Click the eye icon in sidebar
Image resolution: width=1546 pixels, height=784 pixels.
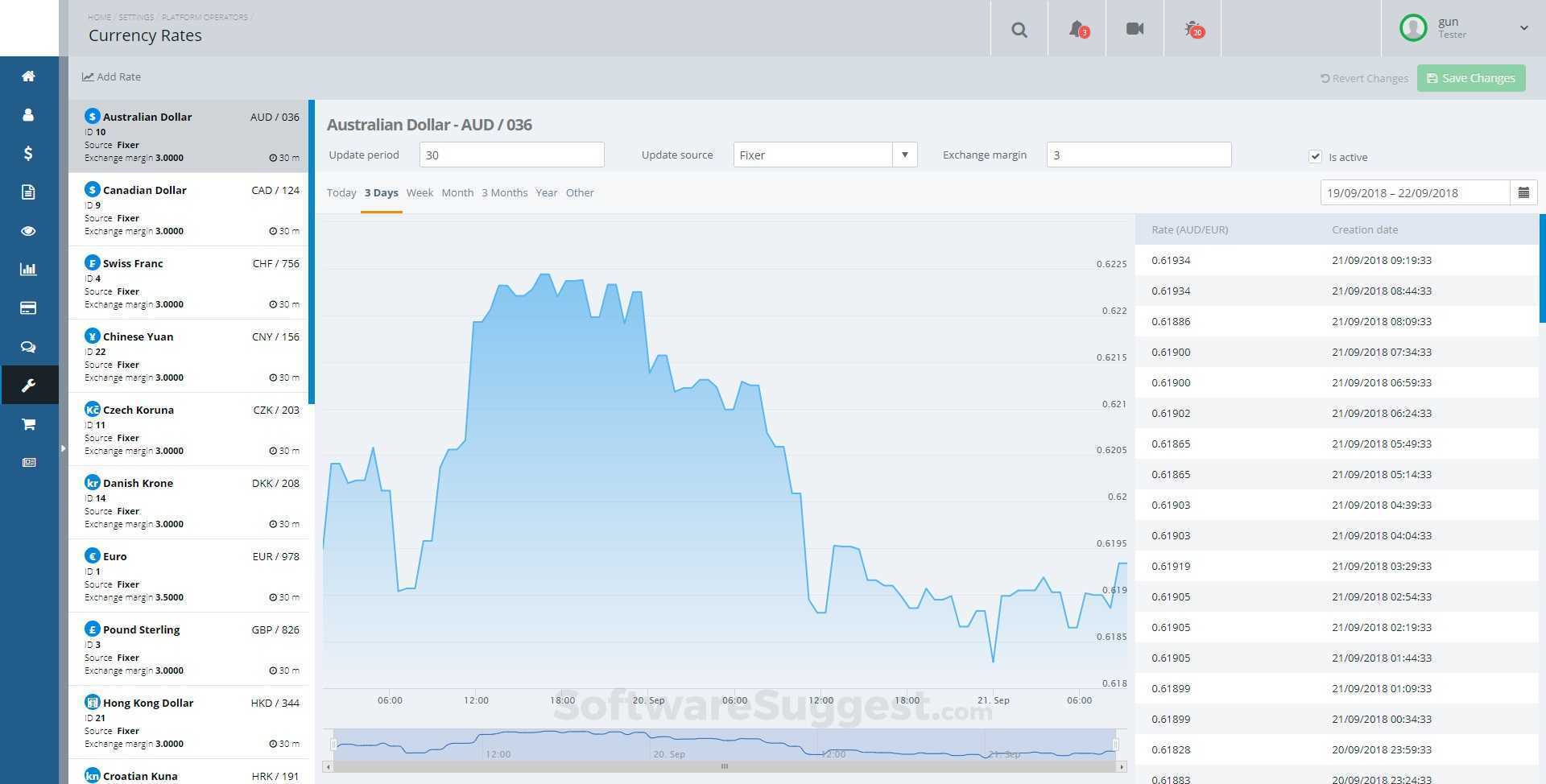pos(28,231)
